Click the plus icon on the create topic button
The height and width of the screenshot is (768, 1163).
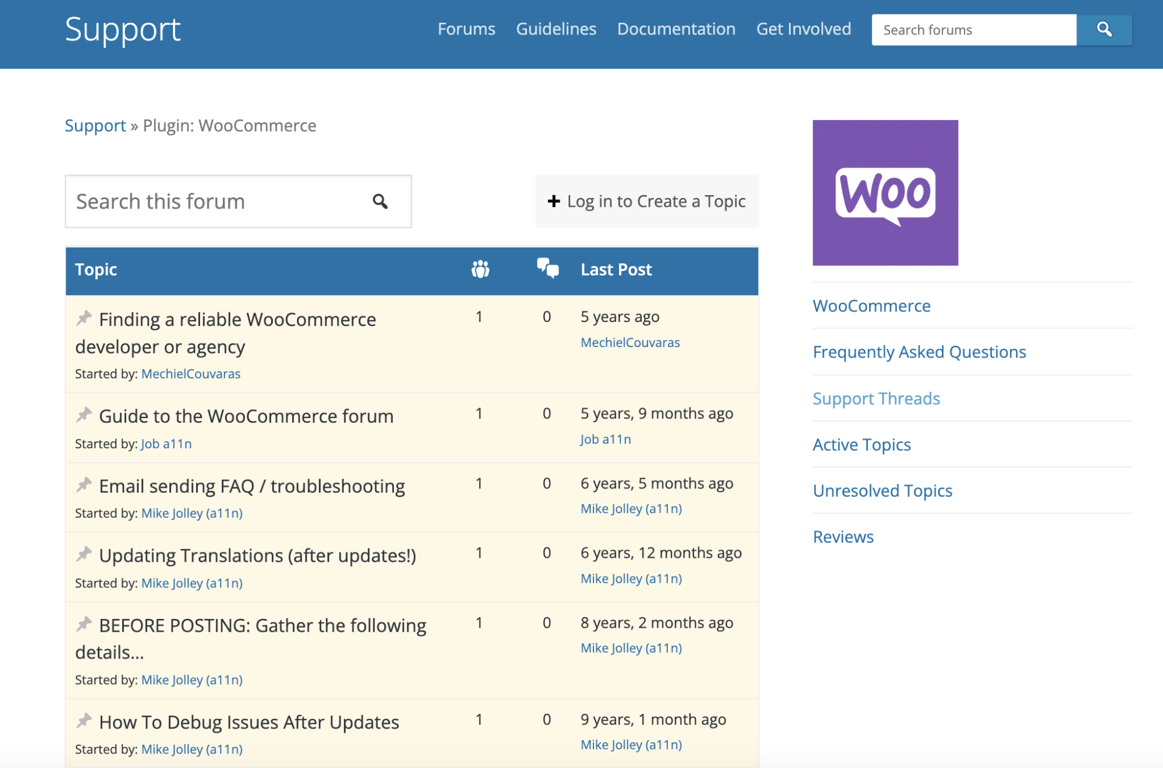(554, 201)
